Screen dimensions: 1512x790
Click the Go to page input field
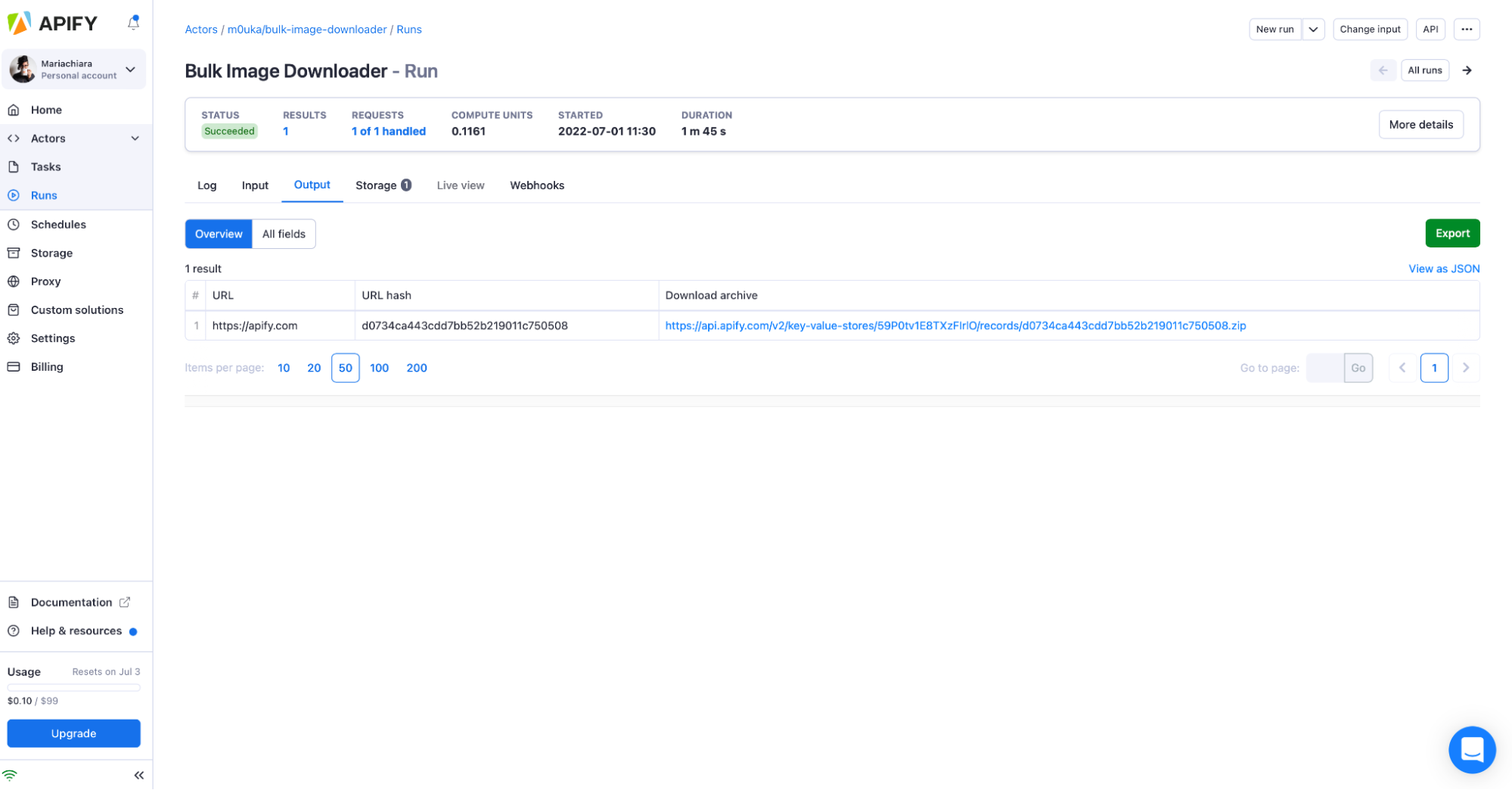click(1325, 369)
